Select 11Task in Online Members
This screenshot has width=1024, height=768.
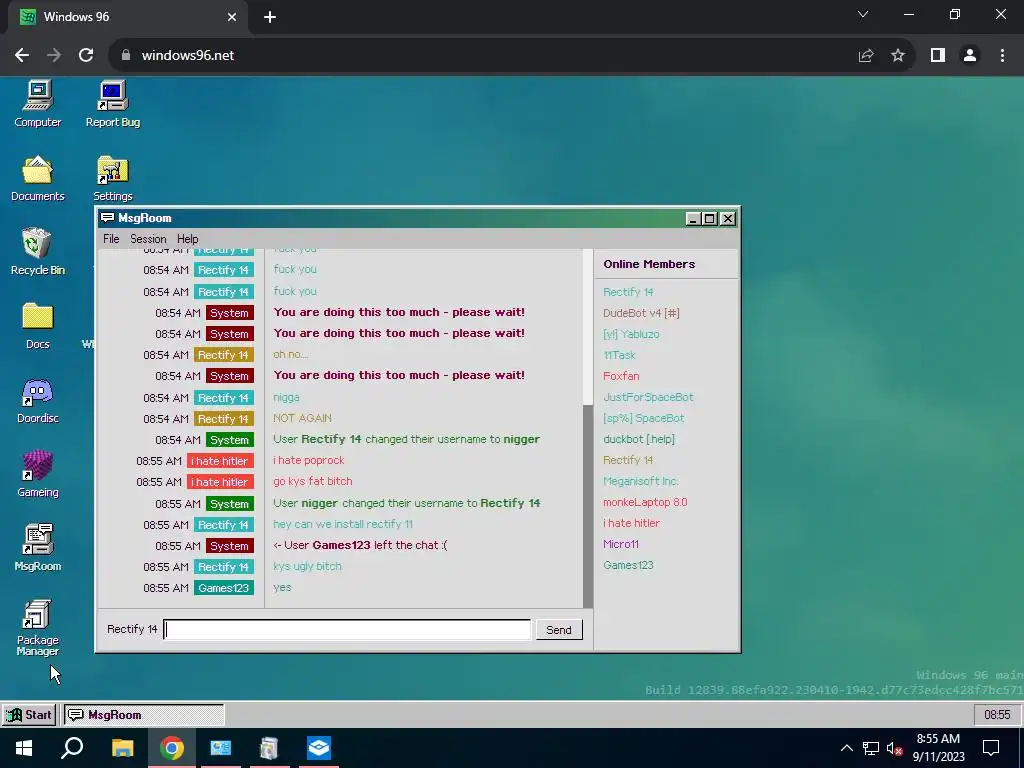(x=619, y=355)
